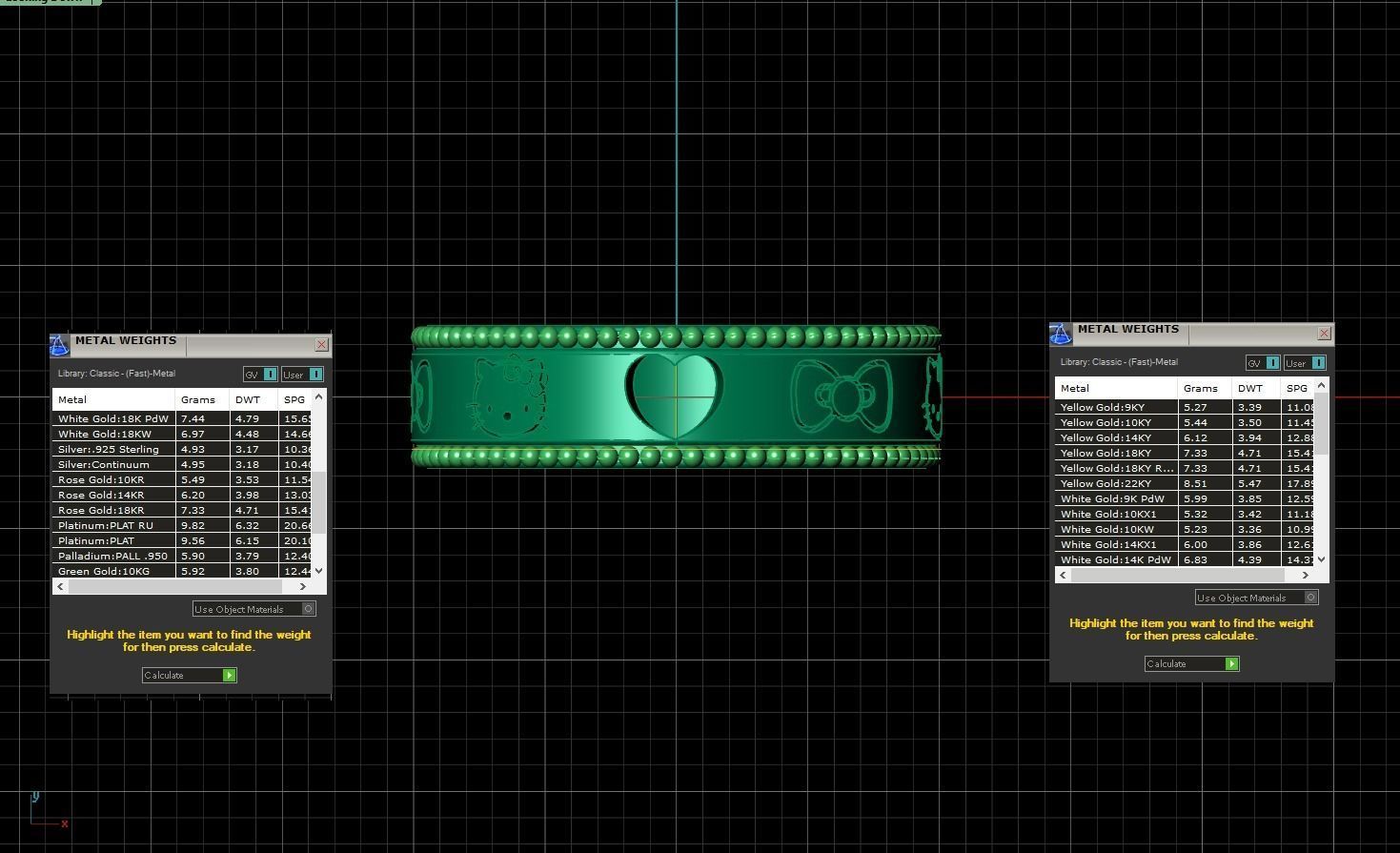Toggle GV switch in the Rose Gold panel
This screenshot has height=853, width=1400.
(260, 375)
